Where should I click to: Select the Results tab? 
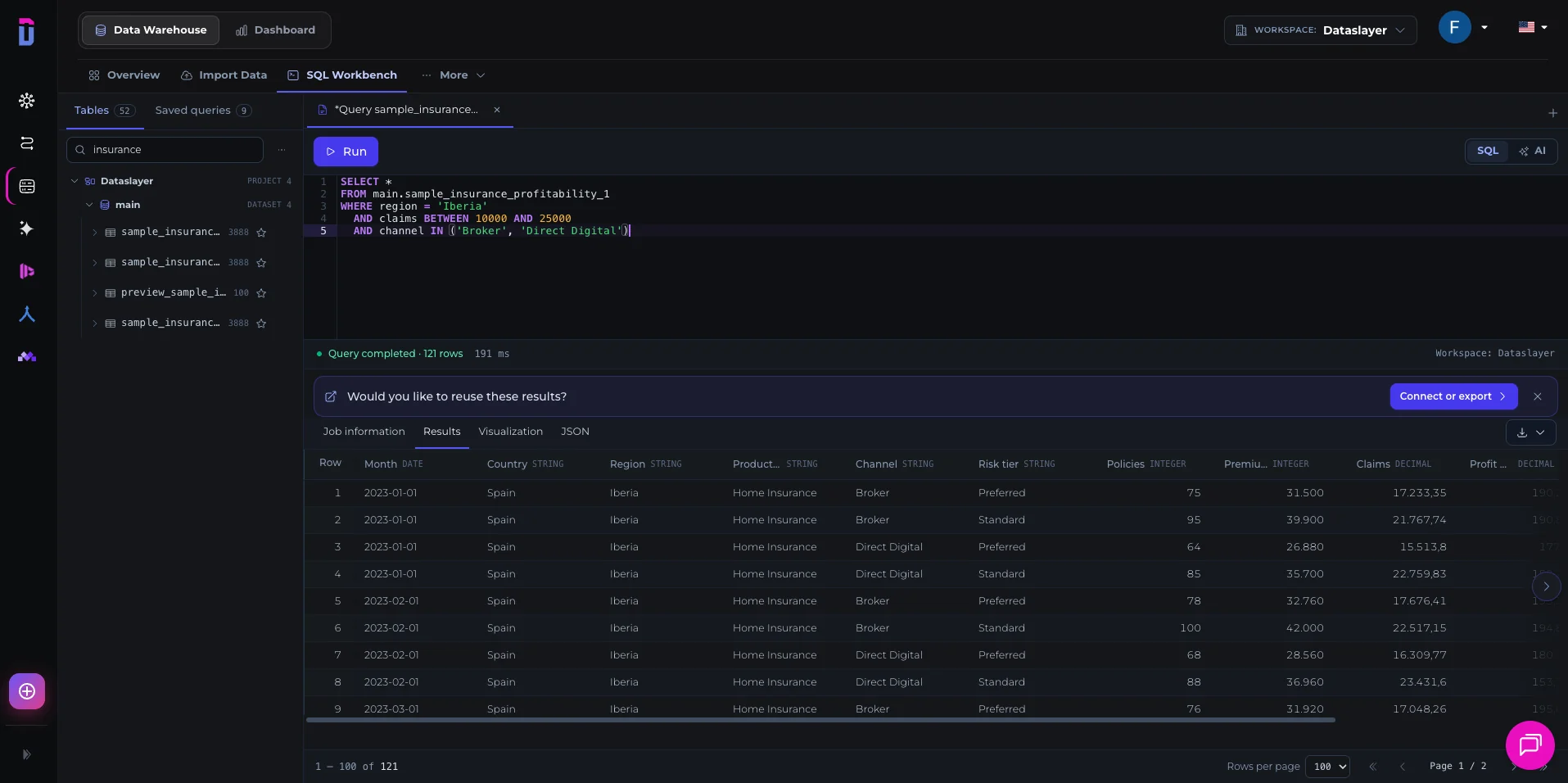point(441,432)
